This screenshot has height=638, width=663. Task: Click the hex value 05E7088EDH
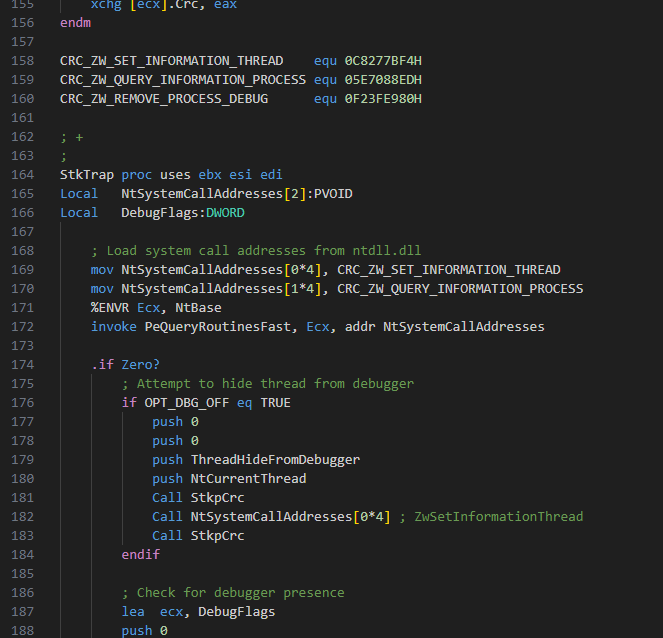tap(383, 79)
